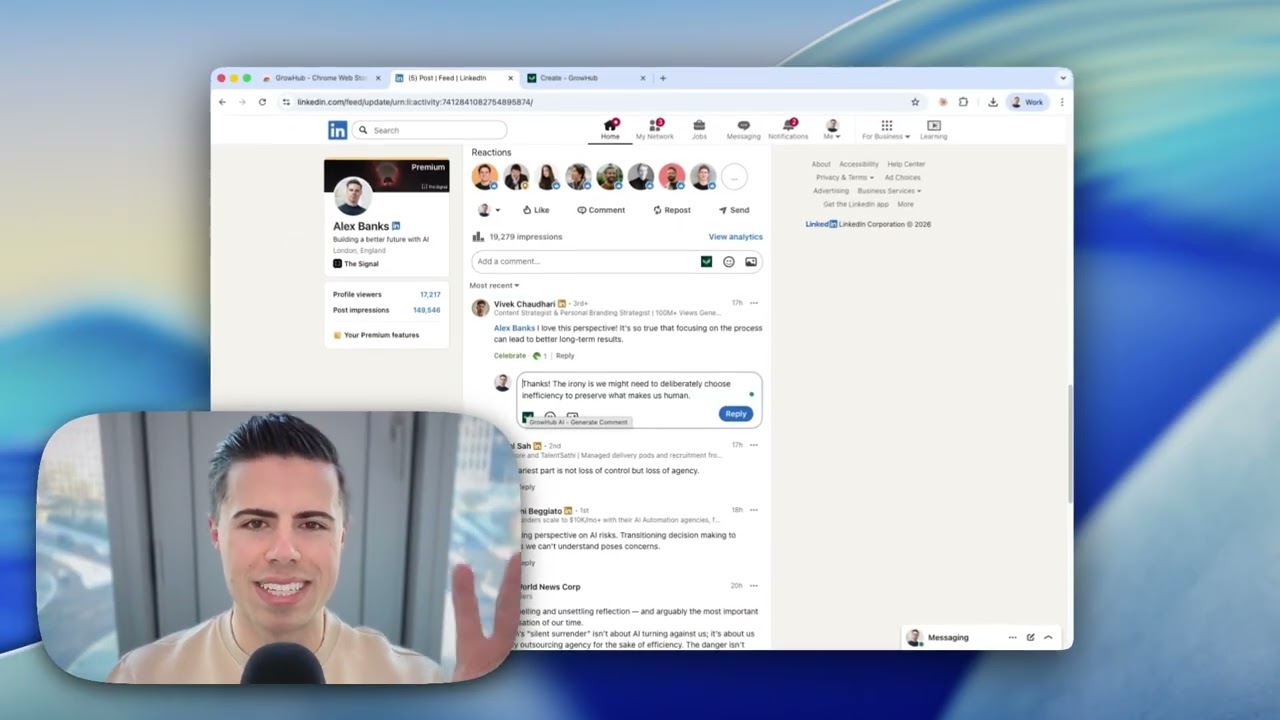1280x720 pixels.
Task: Expand the Business Services dropdown
Action: (889, 190)
